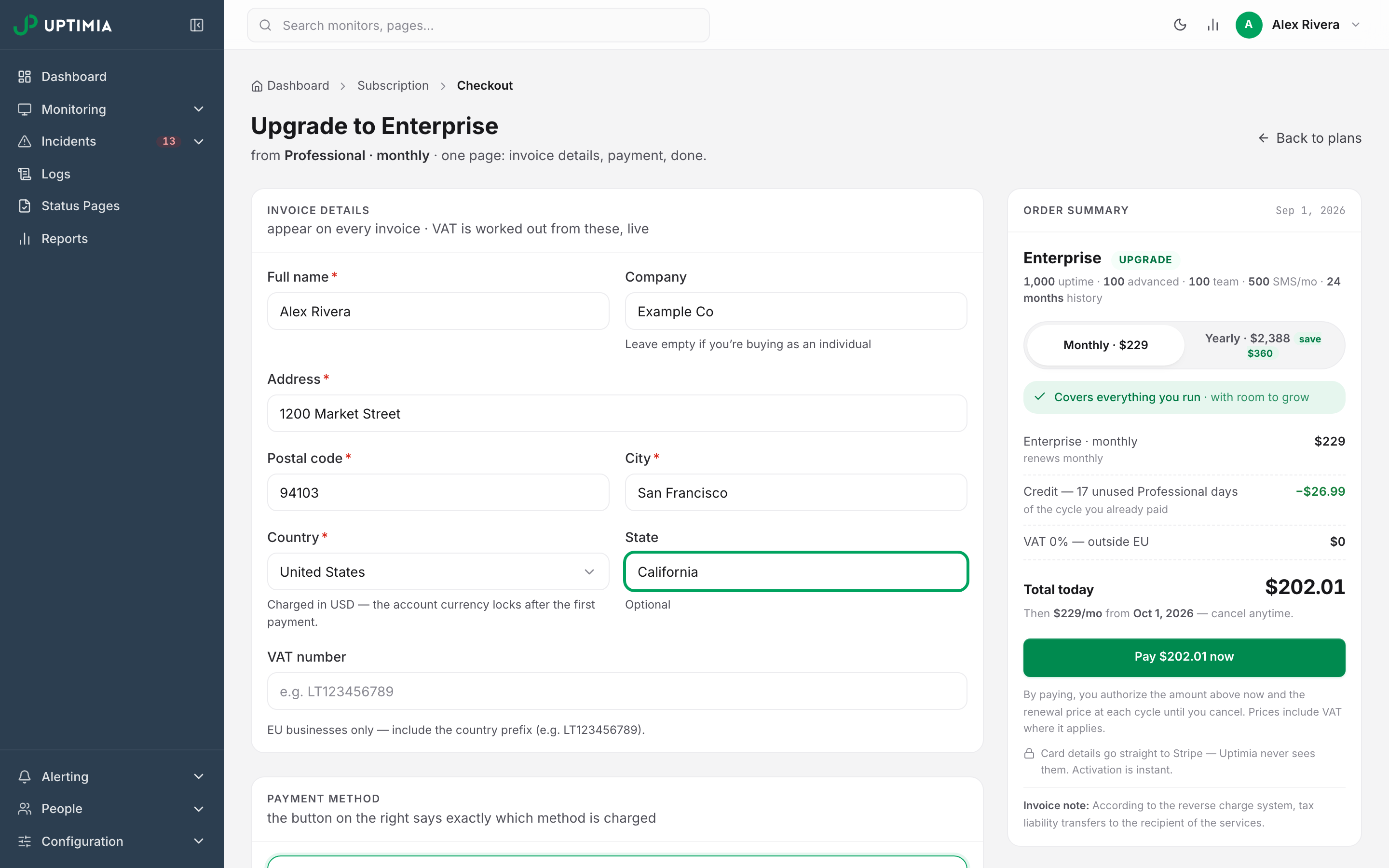Click the Company field with Example Co
The height and width of the screenshot is (868, 1389).
[795, 312]
